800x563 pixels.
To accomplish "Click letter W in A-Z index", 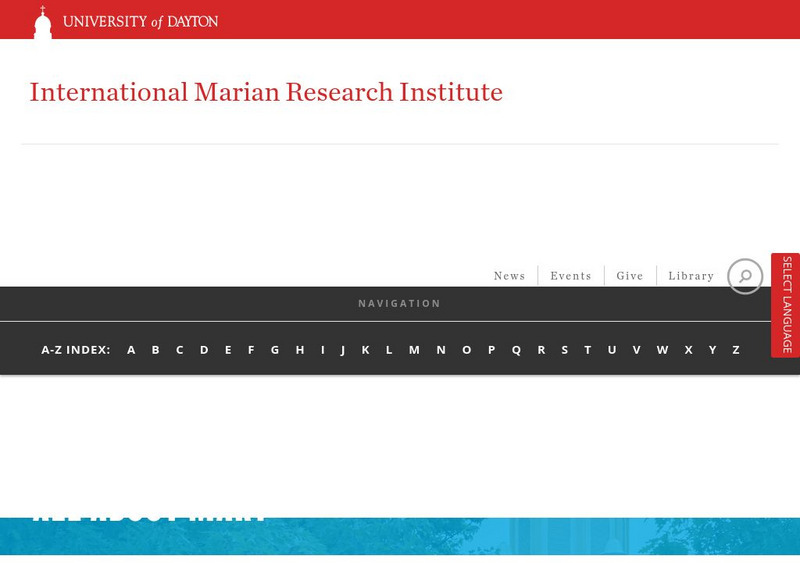I will (662, 350).
